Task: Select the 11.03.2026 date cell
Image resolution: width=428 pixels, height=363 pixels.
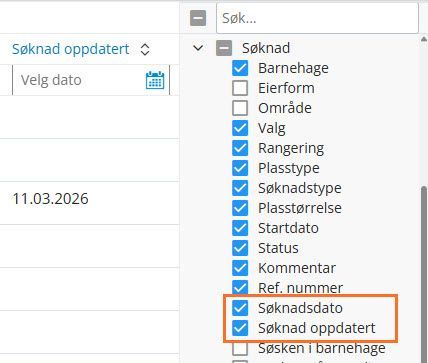Action: [x=50, y=199]
